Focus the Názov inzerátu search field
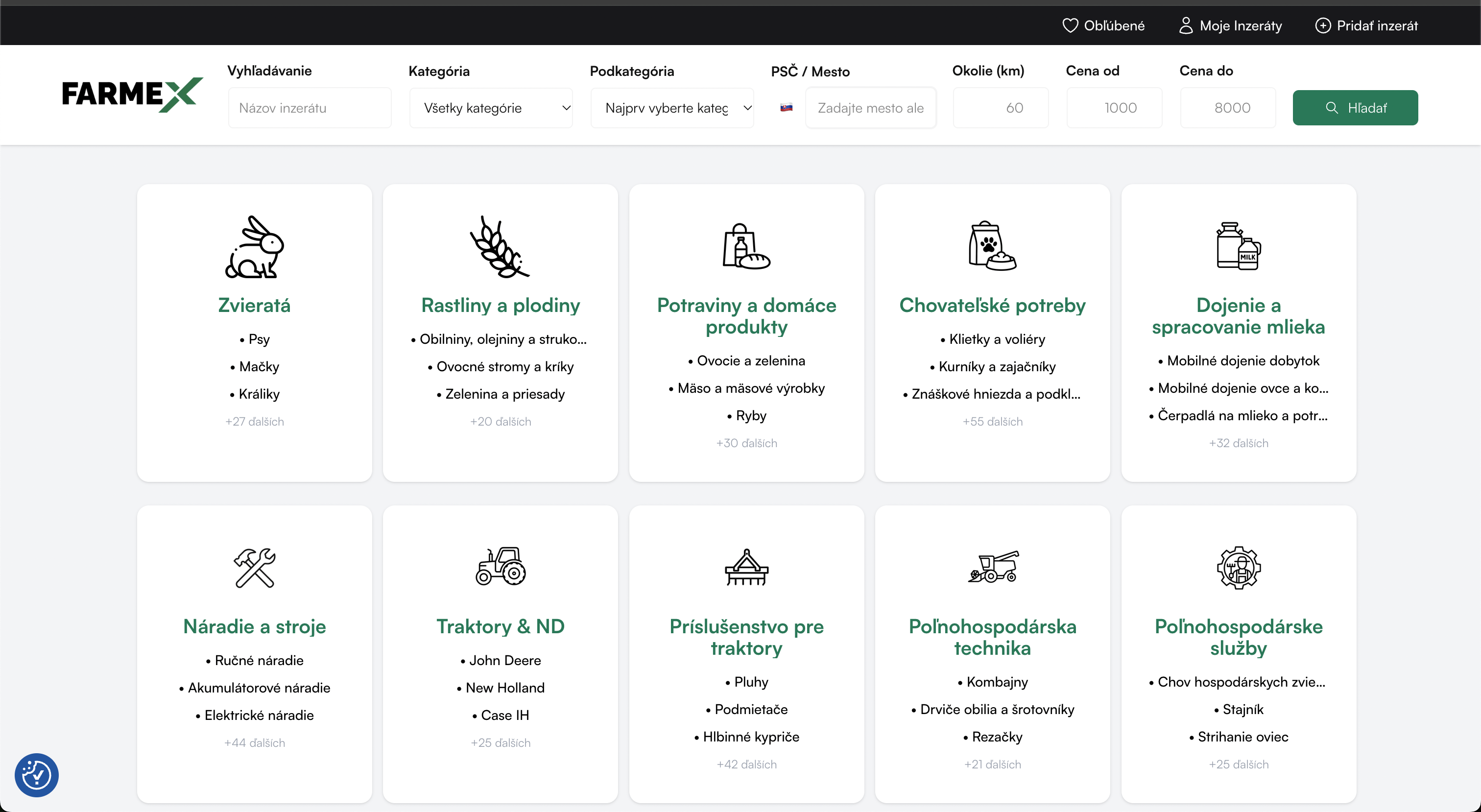This screenshot has height=812, width=1481. 310,108
